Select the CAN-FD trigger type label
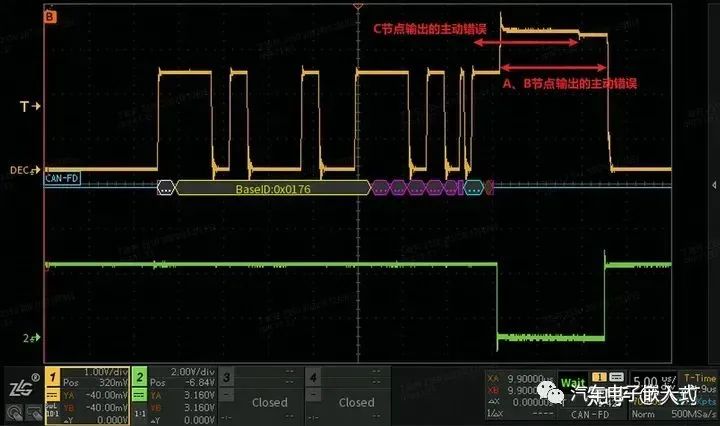Image resolution: width=720 pixels, height=426 pixels. click(590, 414)
